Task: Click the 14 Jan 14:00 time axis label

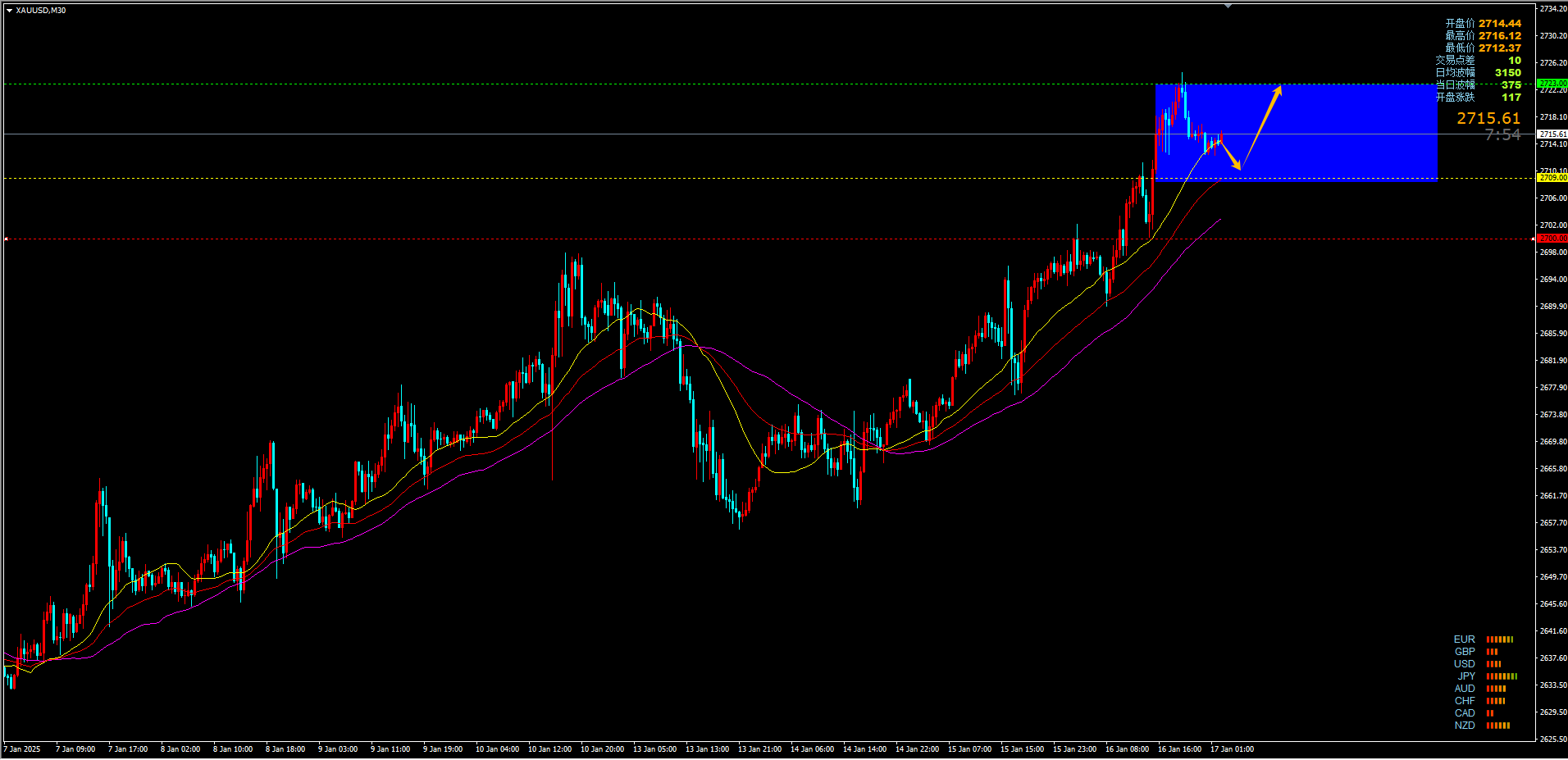Action: [x=864, y=749]
